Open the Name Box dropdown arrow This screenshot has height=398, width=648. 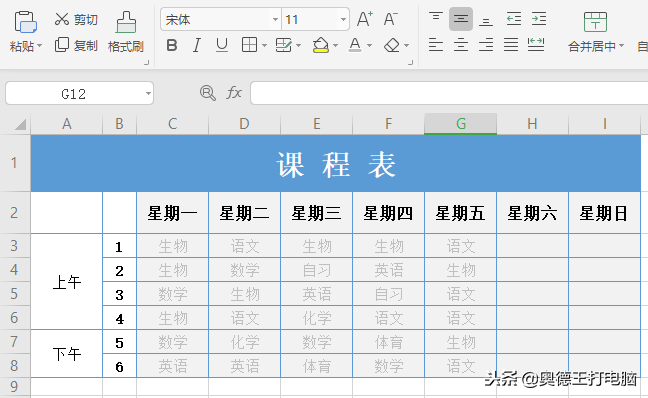pyautogui.click(x=148, y=94)
